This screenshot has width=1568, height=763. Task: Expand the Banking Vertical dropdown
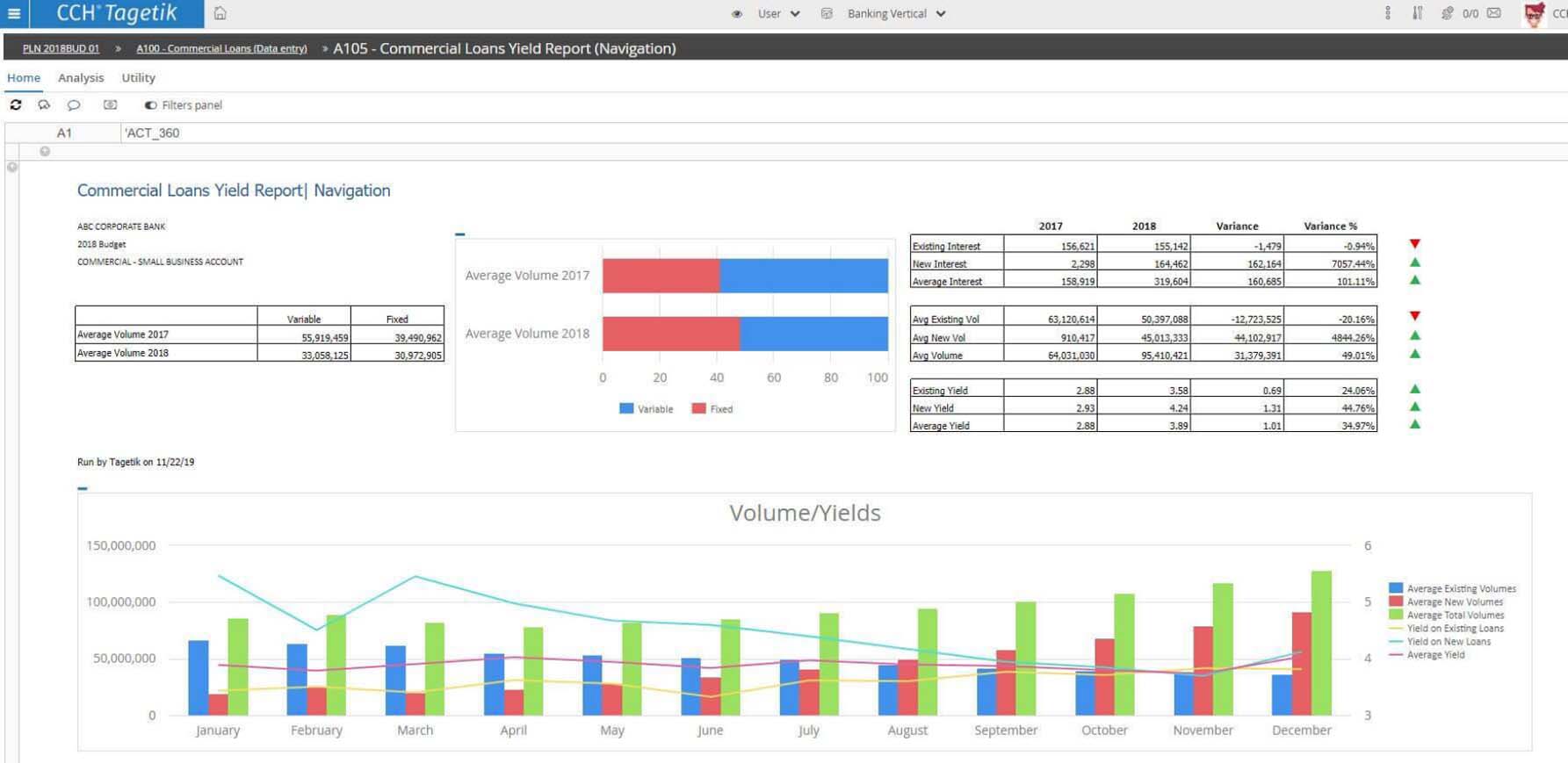(x=896, y=14)
